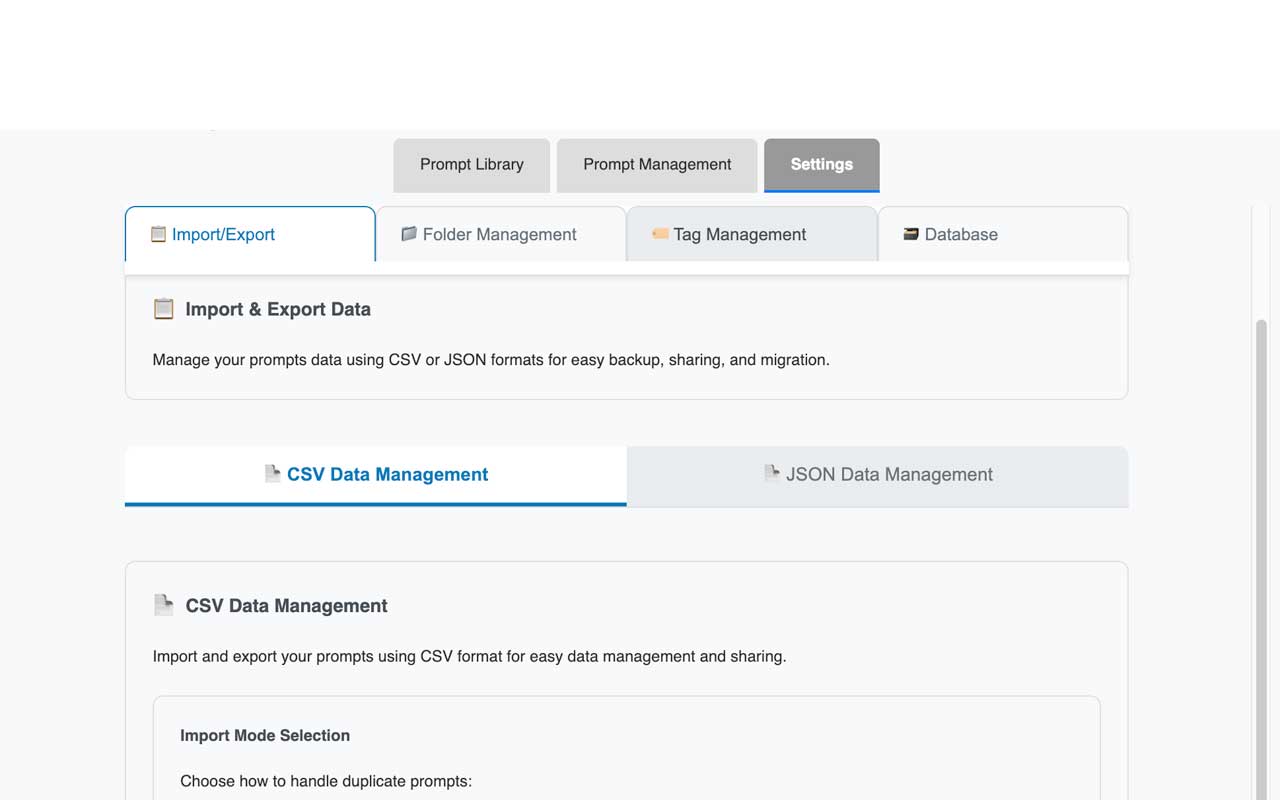Click the Import & Export Data heading text

(x=278, y=310)
